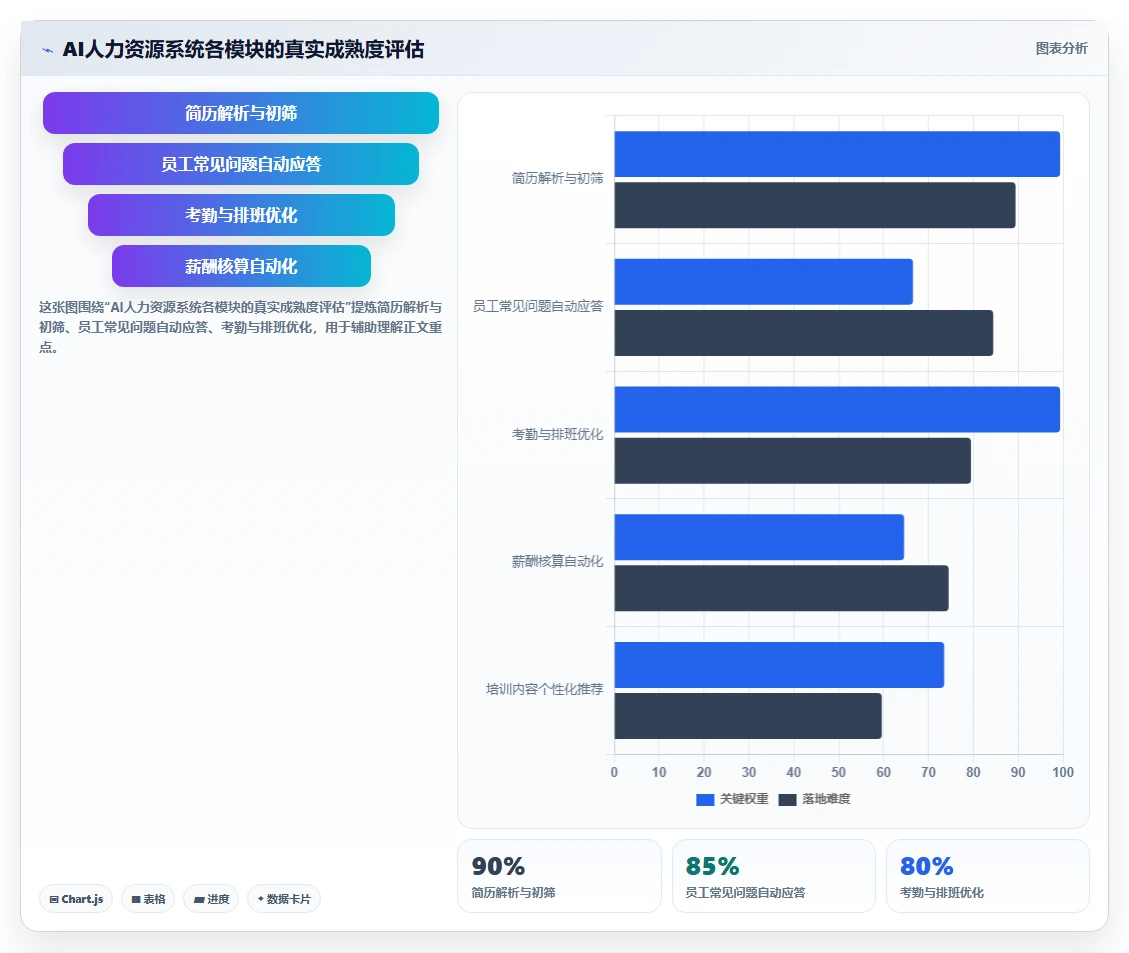Click the x-axis tick label 100
The image size is (1129, 953).
click(1063, 772)
